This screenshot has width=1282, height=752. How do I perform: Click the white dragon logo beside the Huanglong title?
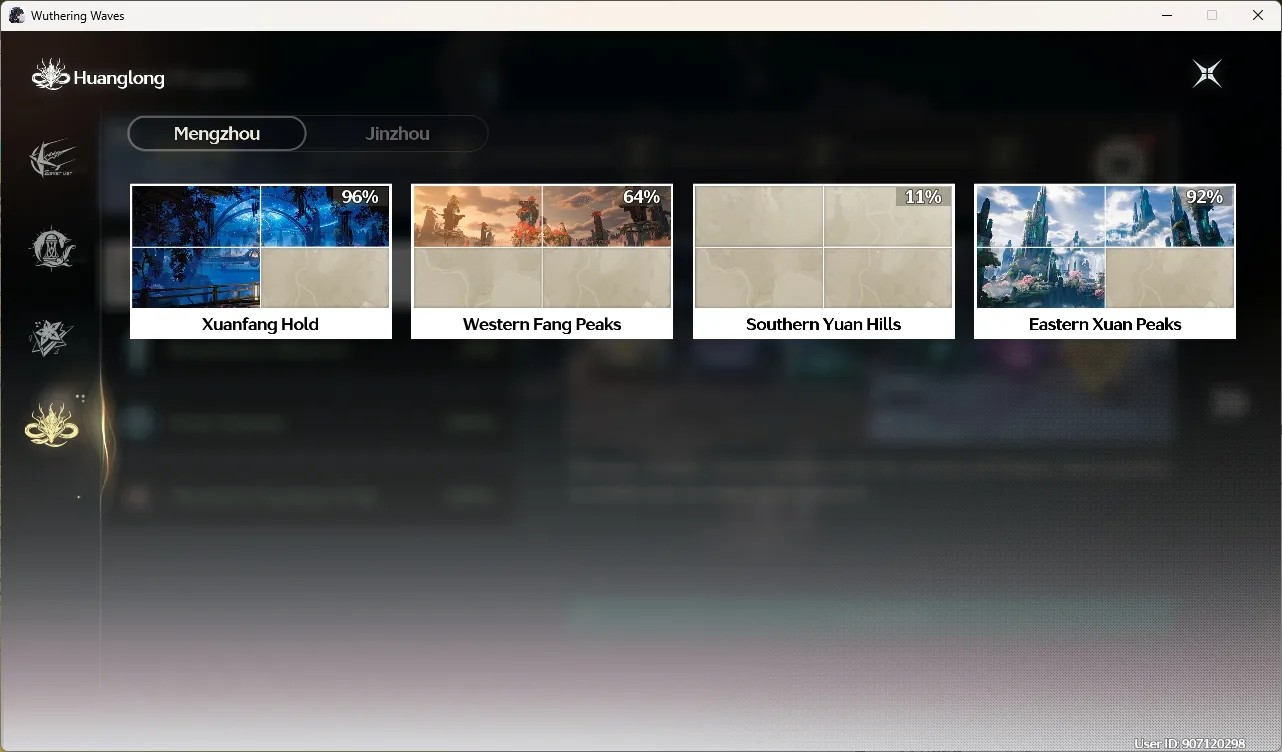50,75
